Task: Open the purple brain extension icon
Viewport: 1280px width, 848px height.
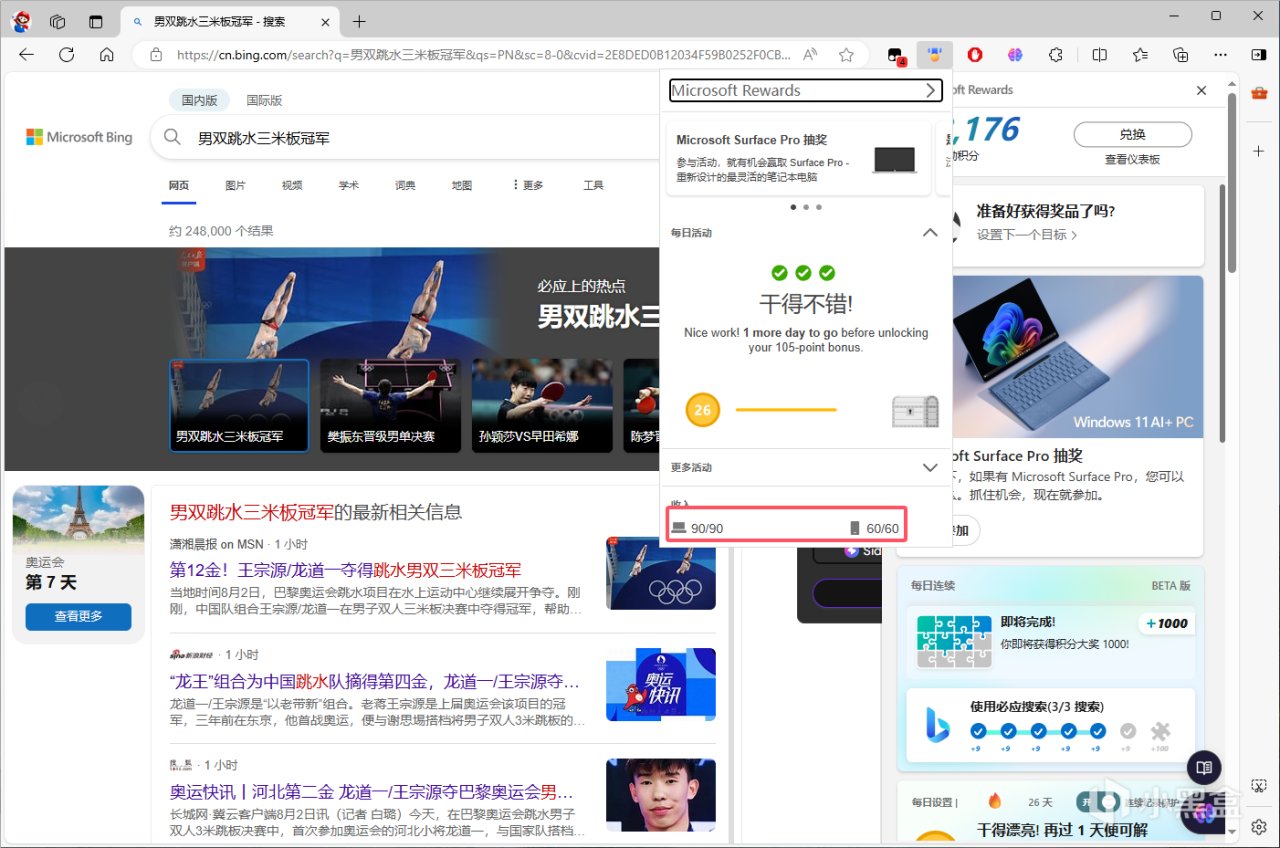Action: 1015,55
